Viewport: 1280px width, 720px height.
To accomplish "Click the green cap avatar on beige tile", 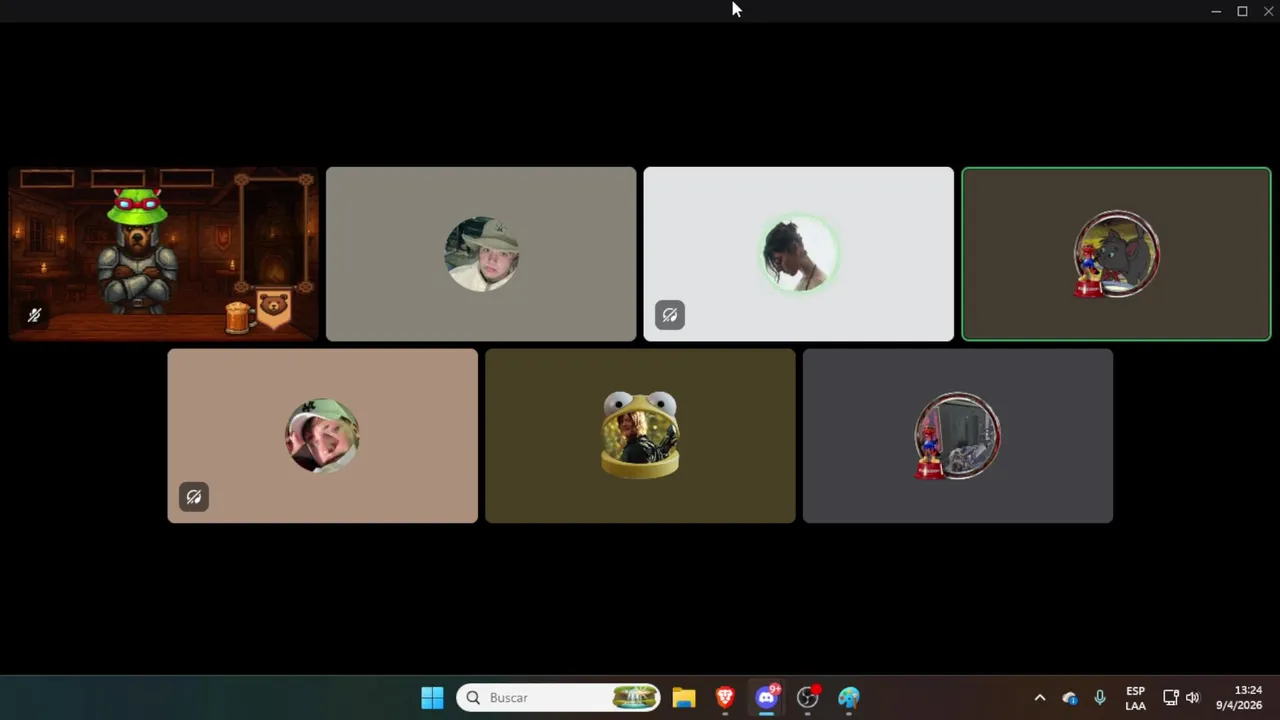I will tap(322, 435).
